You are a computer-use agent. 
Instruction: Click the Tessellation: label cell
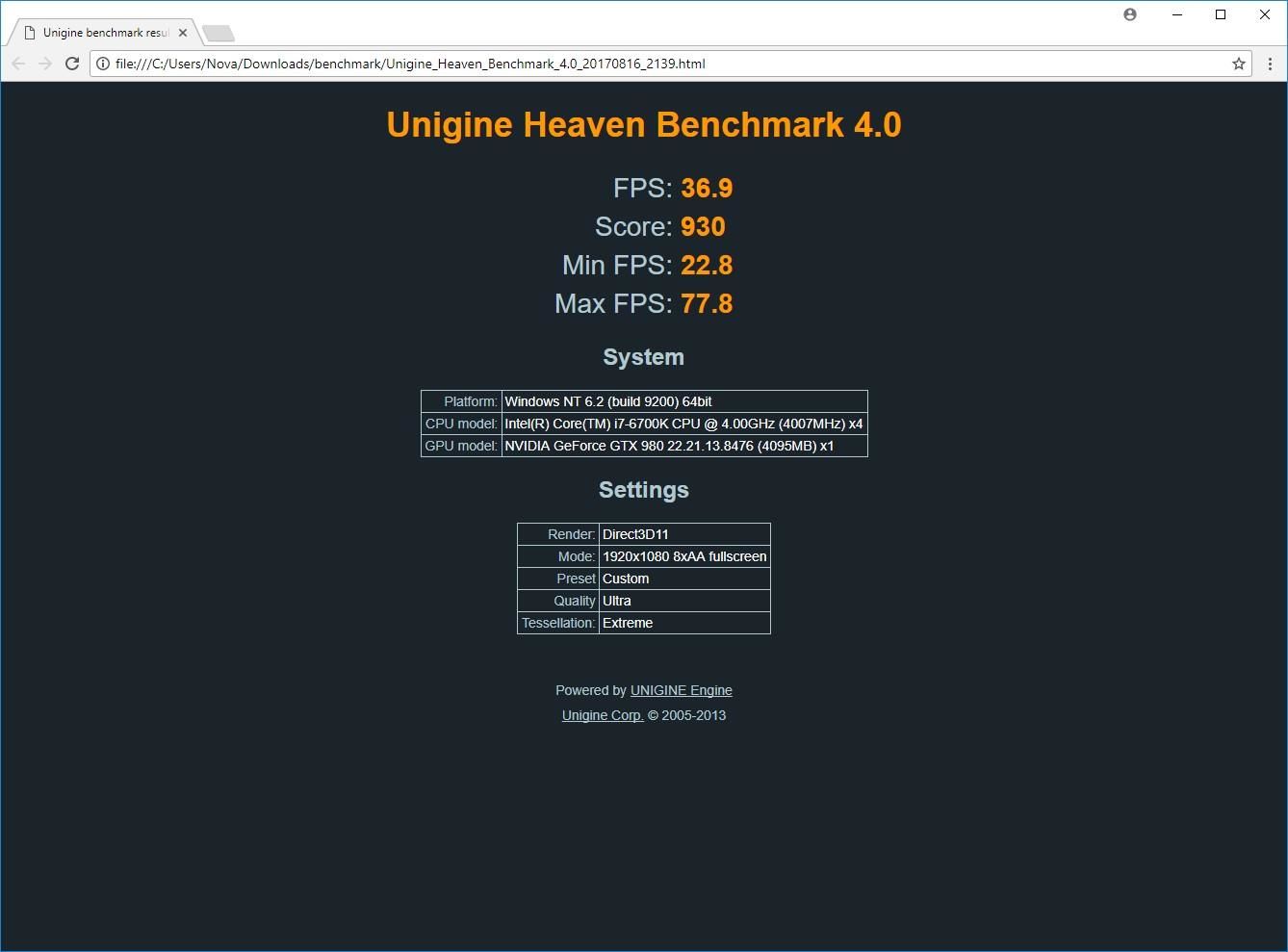coord(558,623)
